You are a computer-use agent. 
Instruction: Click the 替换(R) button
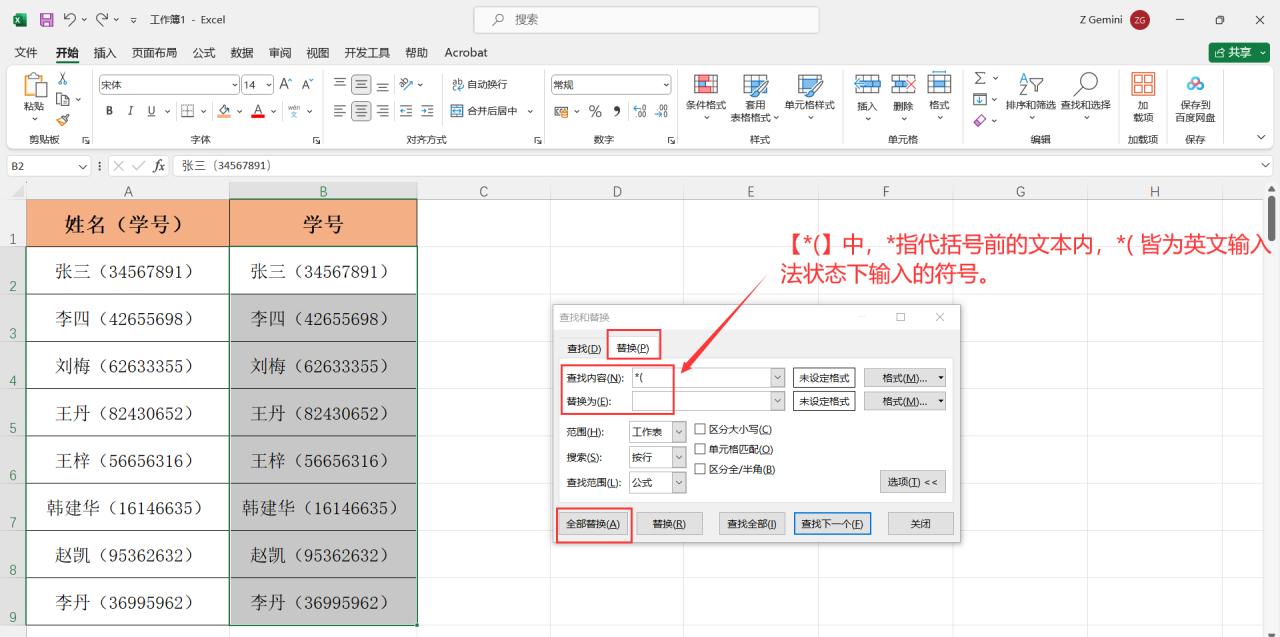tap(669, 524)
